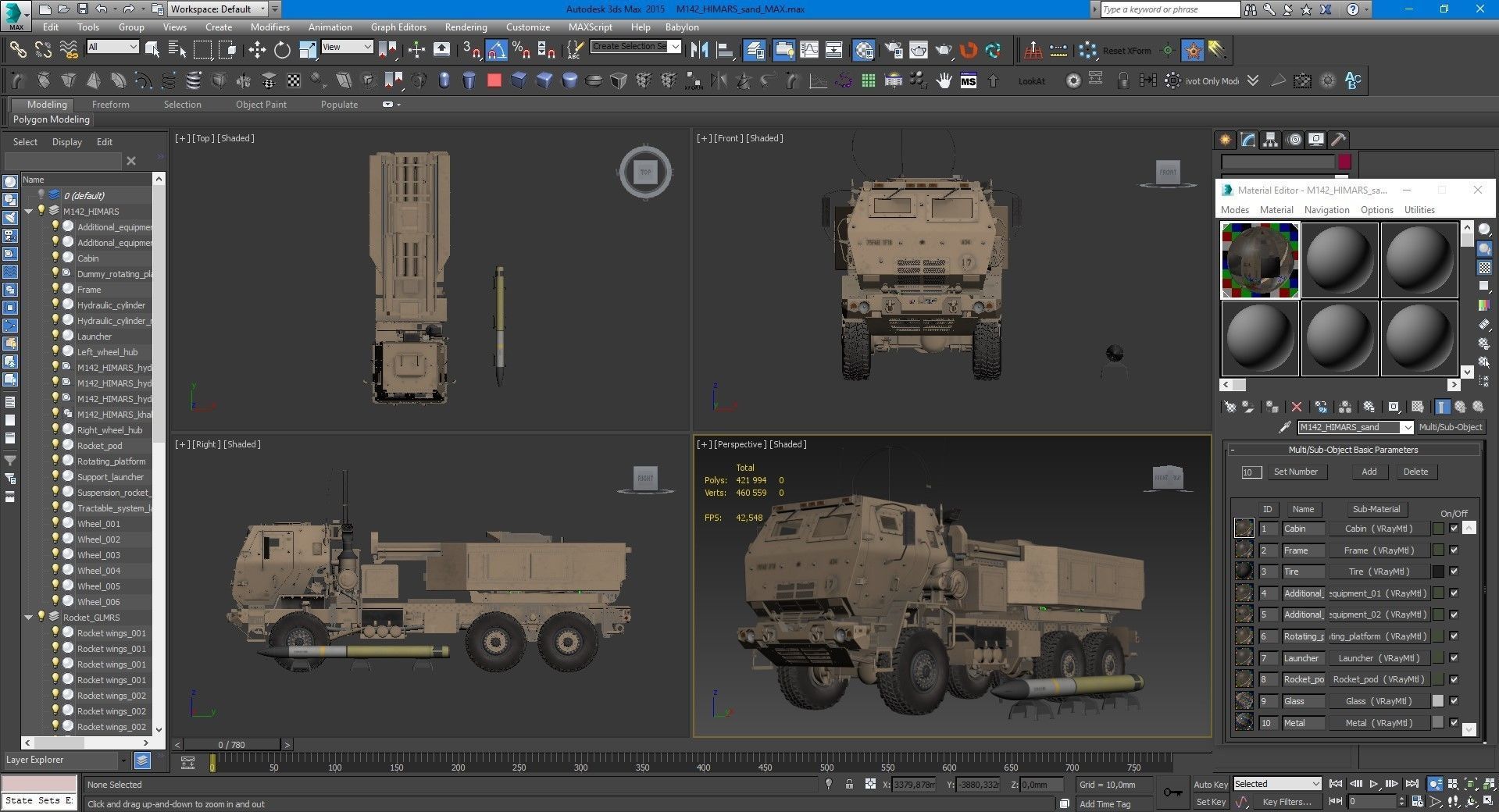Click the lock selection toggle icon

[x=849, y=784]
